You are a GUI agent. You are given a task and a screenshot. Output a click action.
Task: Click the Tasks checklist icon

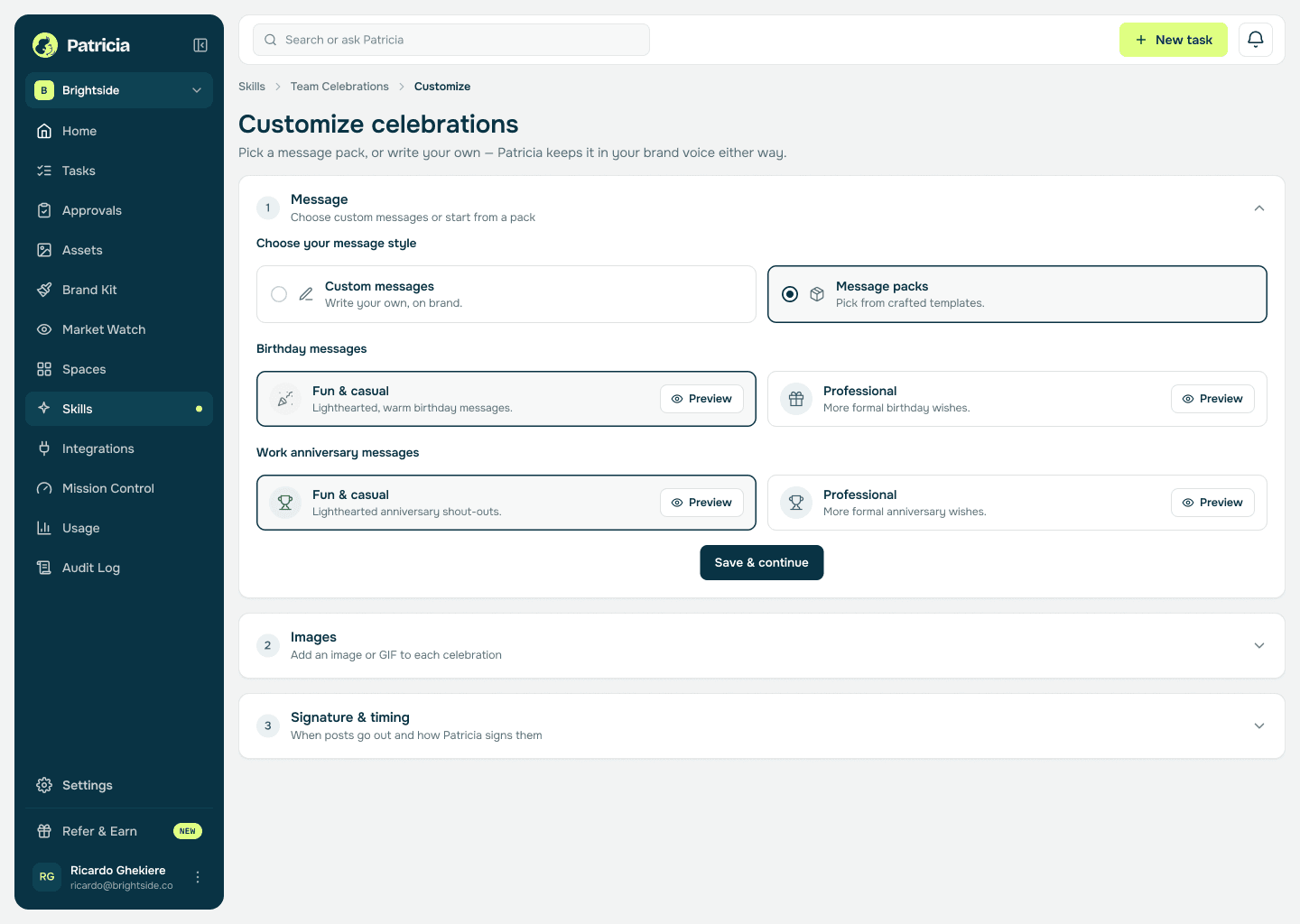pyautogui.click(x=44, y=171)
